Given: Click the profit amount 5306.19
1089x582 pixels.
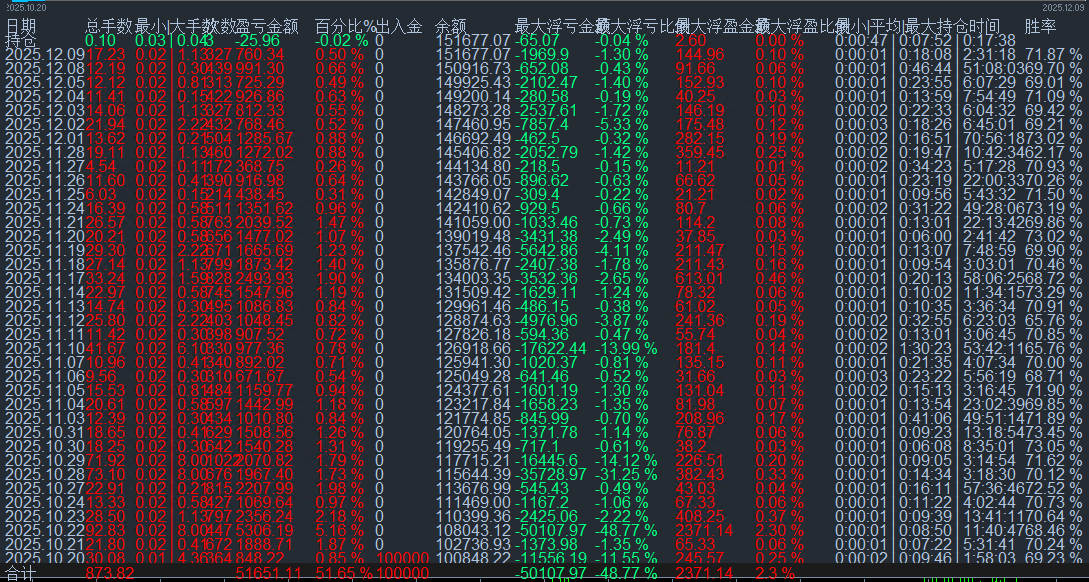Looking at the screenshot, I should click(x=265, y=529).
